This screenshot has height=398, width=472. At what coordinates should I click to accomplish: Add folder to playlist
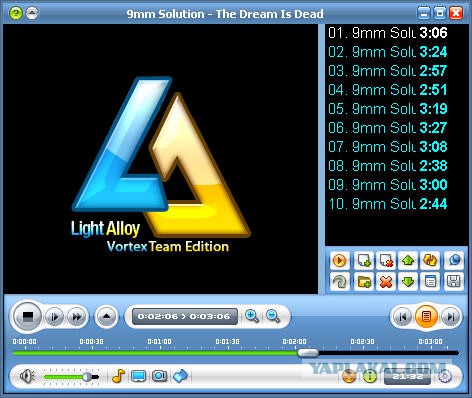pyautogui.click(x=364, y=282)
